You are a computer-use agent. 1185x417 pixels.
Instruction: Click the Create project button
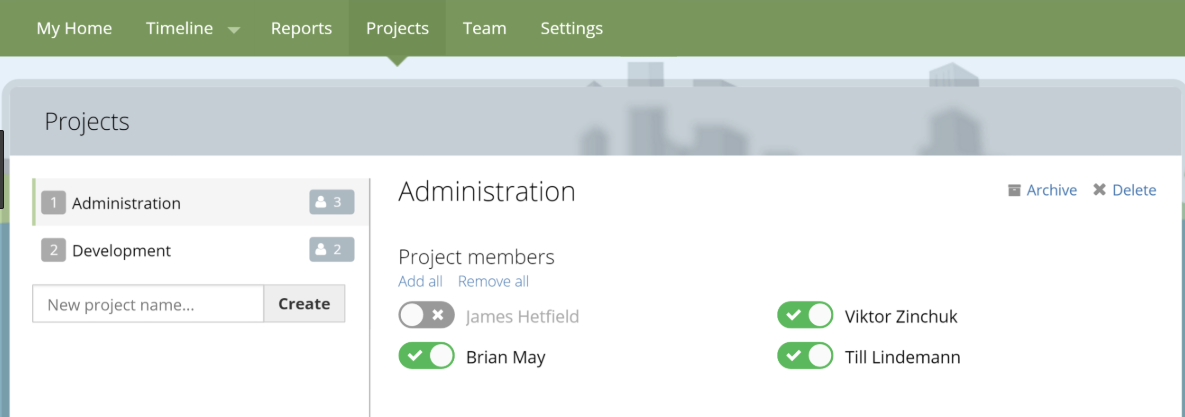coord(305,304)
